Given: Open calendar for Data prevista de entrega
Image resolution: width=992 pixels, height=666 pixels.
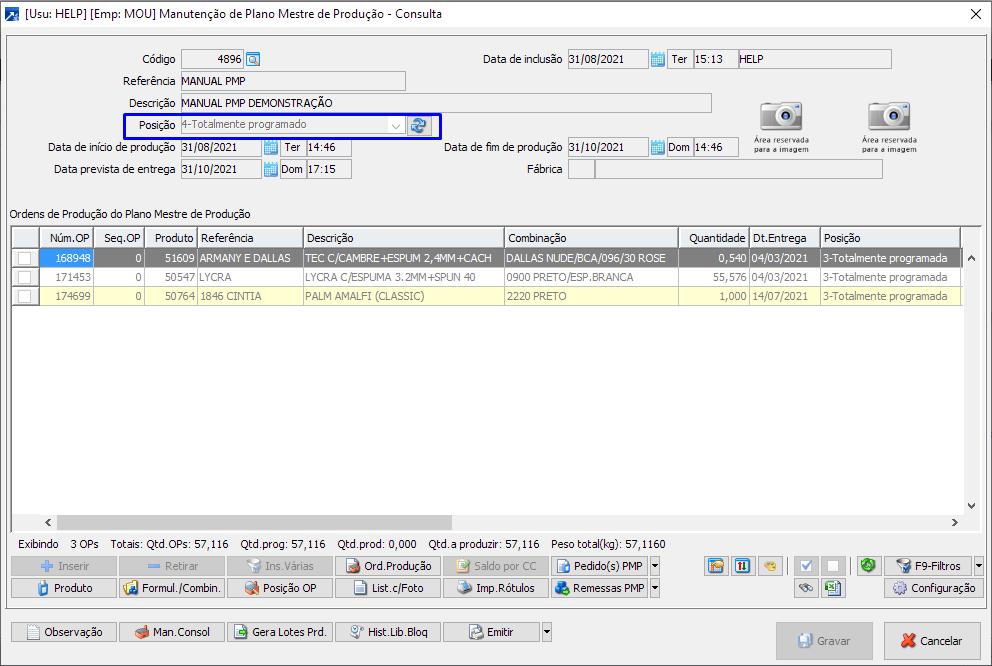Looking at the screenshot, I should point(271,170).
